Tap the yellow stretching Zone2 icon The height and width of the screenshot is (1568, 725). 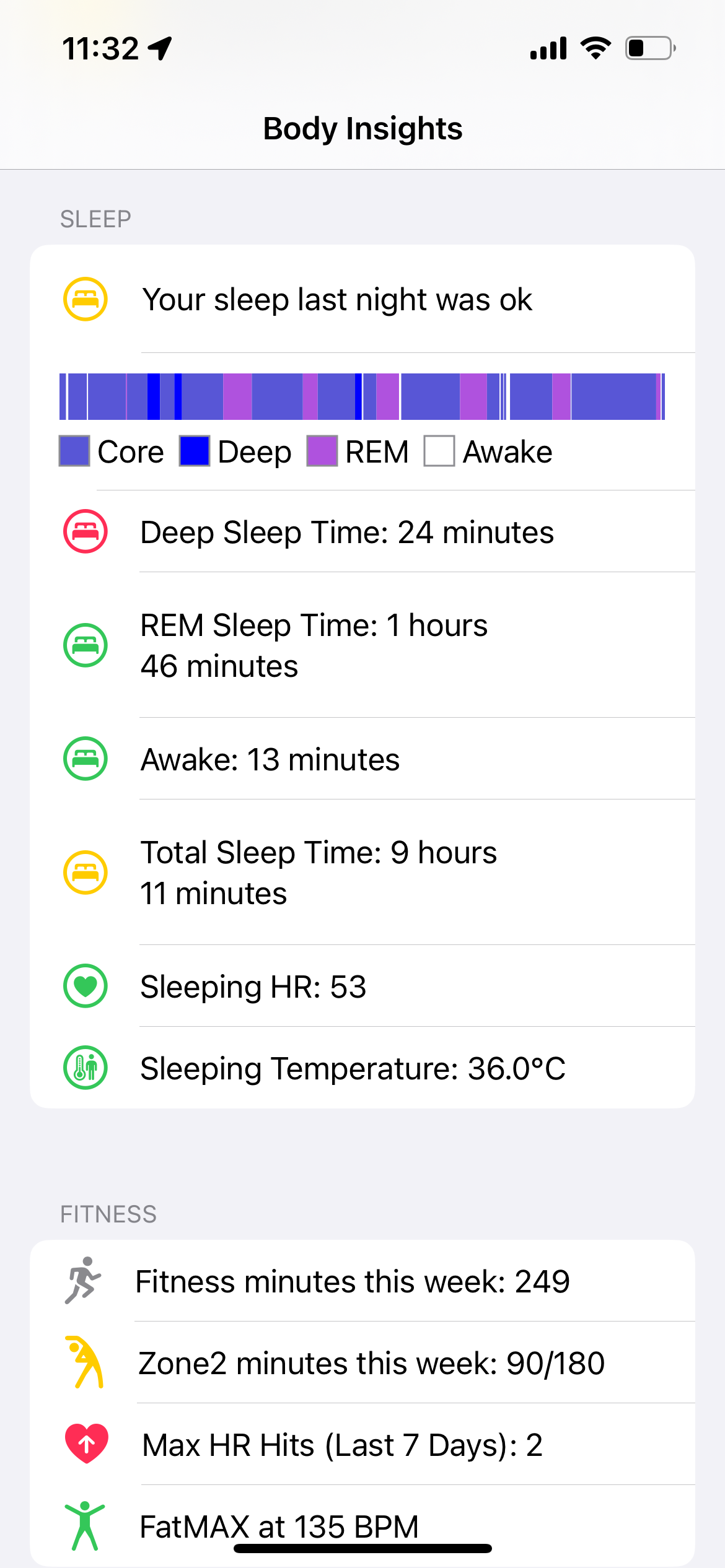point(86,1362)
